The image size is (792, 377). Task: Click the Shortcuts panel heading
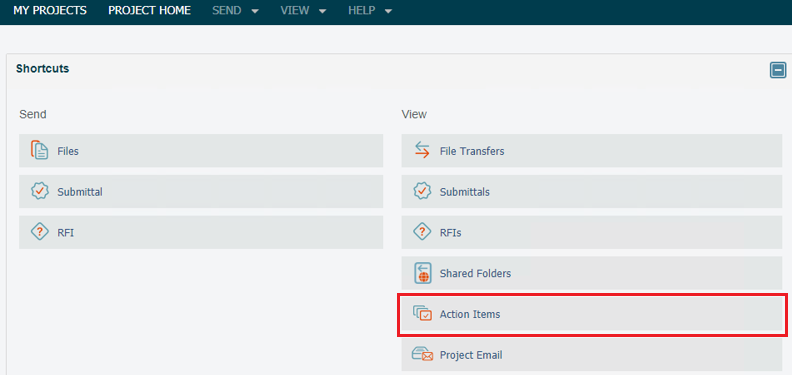pyautogui.click(x=42, y=68)
